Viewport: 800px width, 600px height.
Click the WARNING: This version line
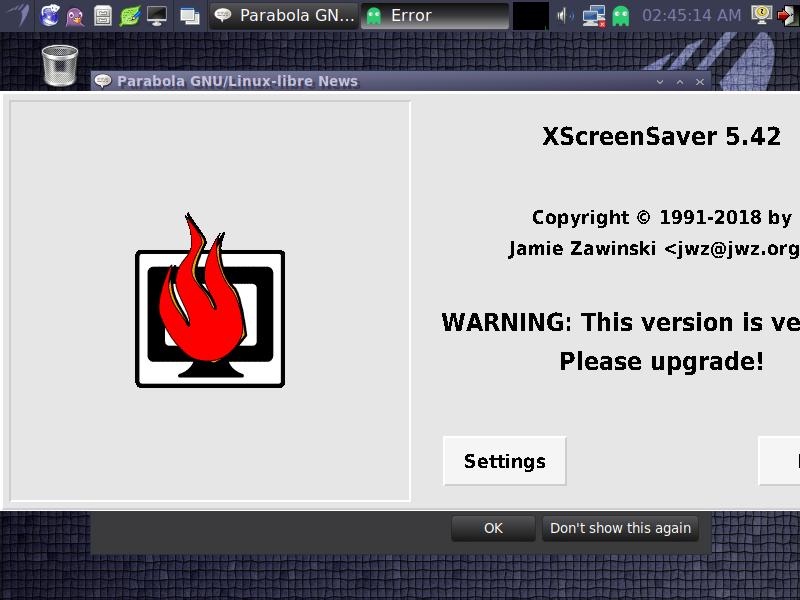tap(620, 322)
